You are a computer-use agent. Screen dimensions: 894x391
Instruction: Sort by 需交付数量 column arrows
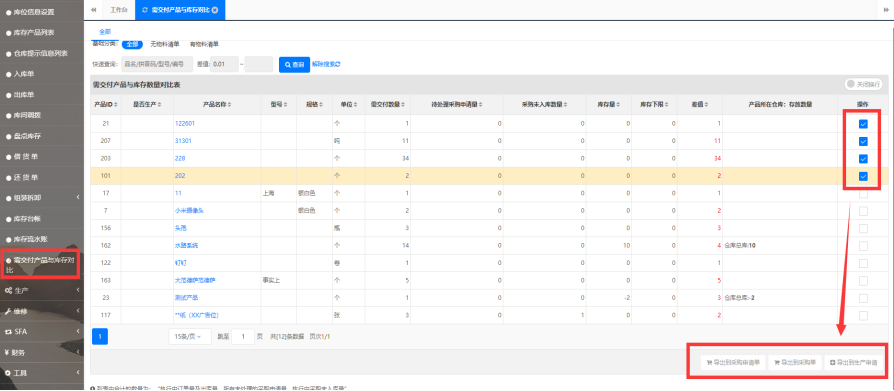[403, 105]
